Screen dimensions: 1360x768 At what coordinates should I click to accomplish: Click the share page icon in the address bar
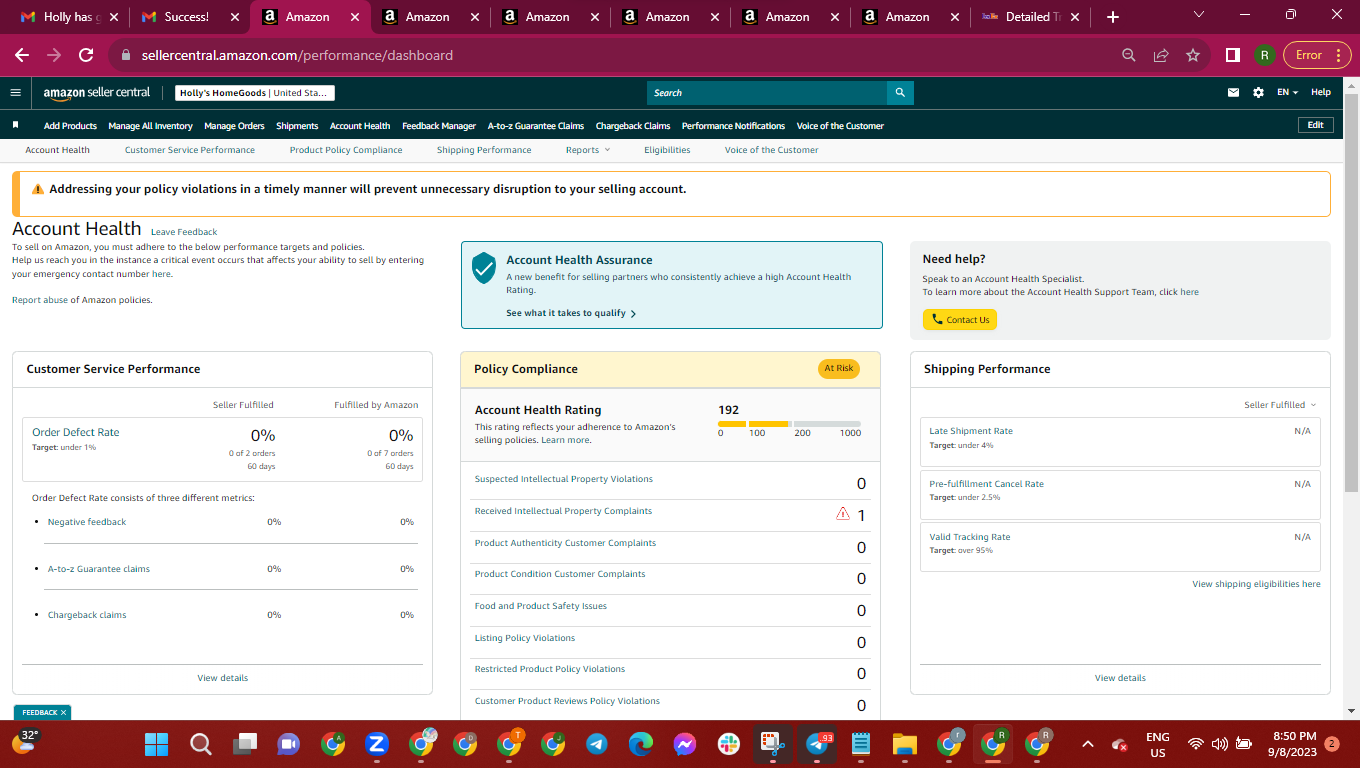tap(1161, 55)
